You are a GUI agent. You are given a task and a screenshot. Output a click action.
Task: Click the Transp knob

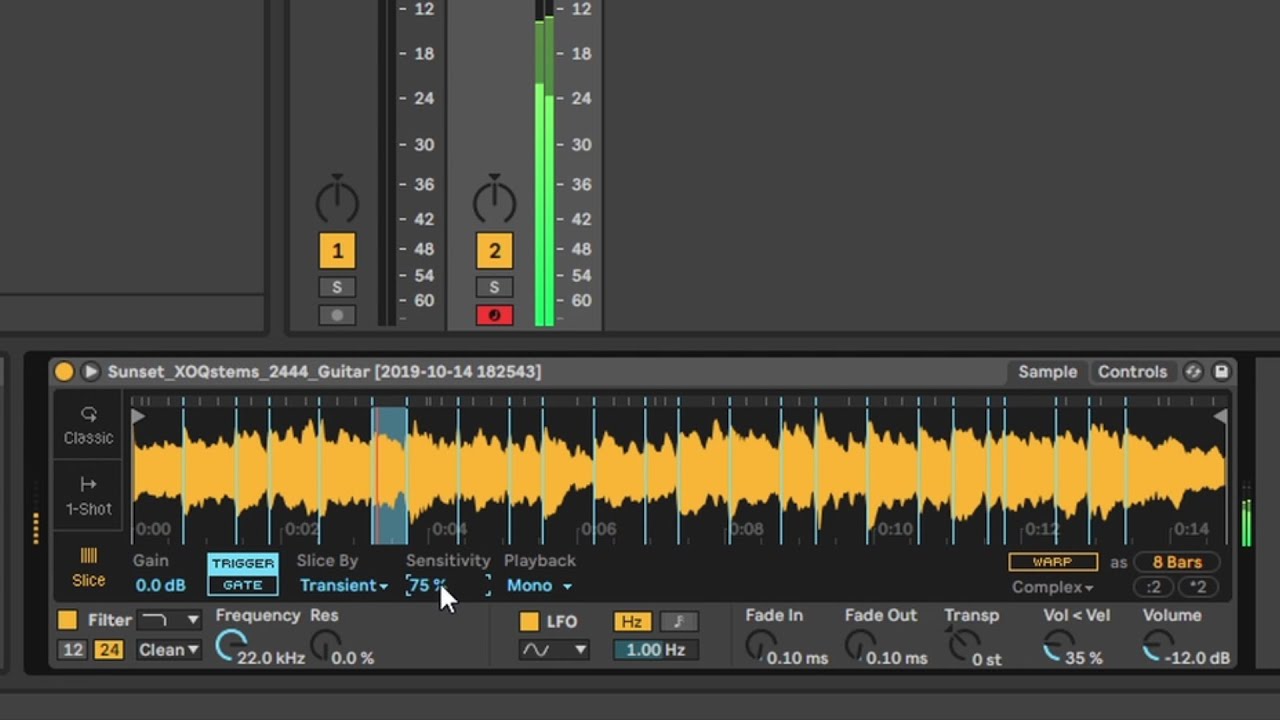pyautogui.click(x=962, y=647)
